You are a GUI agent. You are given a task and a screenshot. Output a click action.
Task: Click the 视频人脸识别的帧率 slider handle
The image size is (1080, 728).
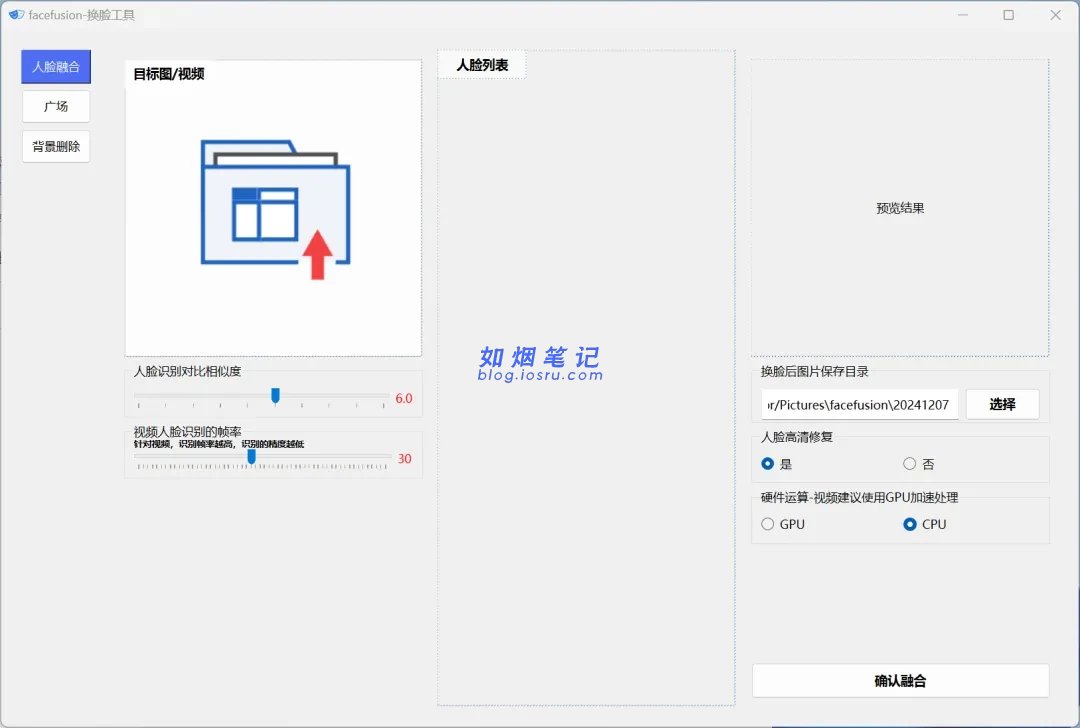pos(251,457)
